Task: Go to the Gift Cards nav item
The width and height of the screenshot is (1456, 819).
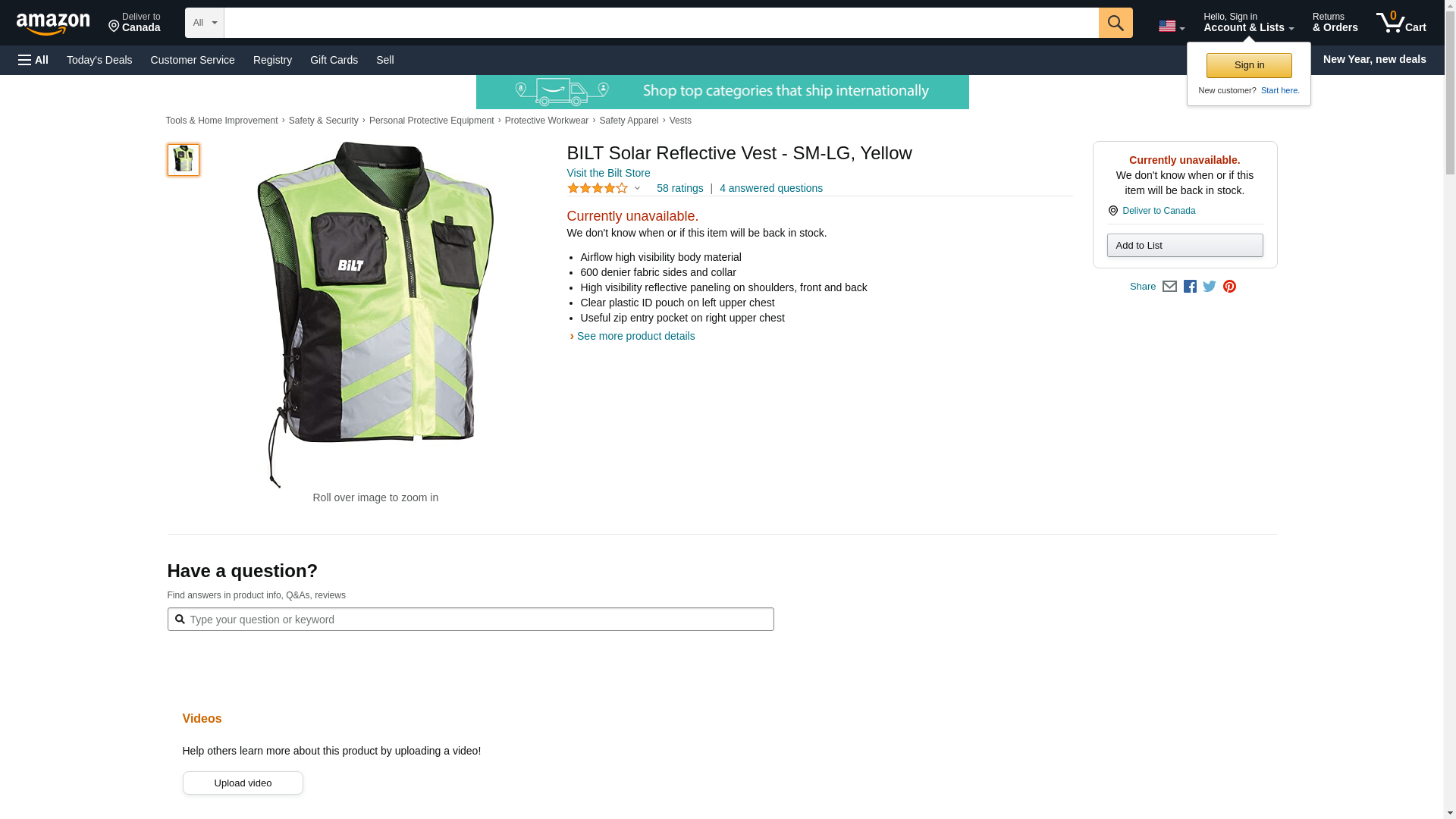Action: click(334, 60)
